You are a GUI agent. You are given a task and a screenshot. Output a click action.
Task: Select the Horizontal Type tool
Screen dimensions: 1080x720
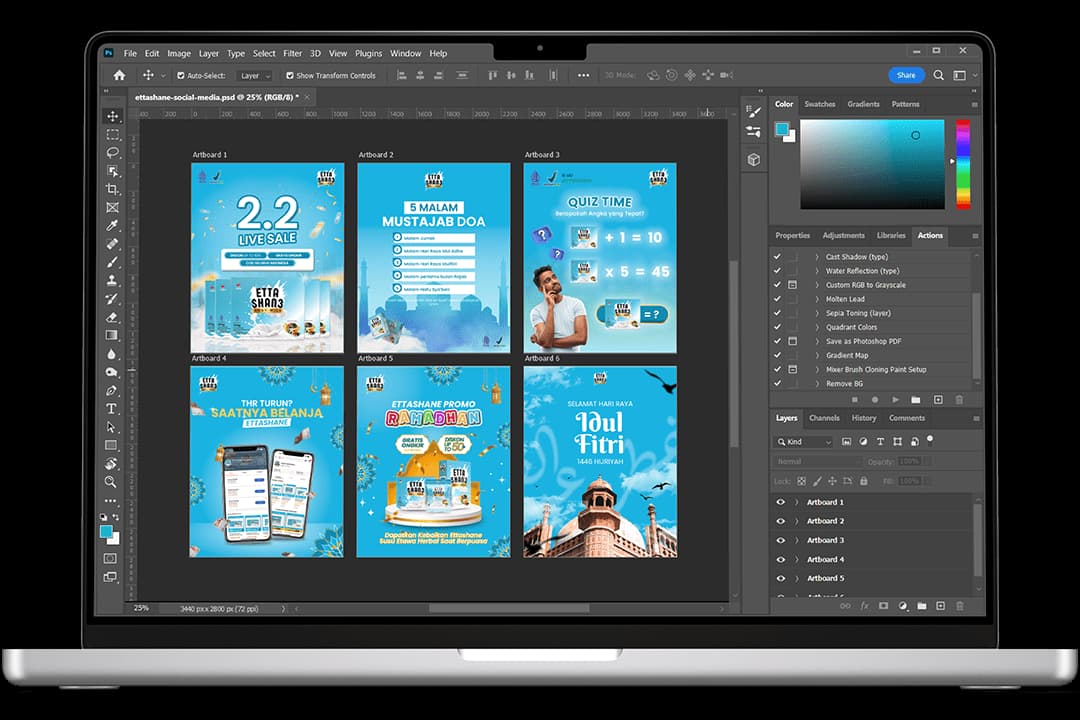point(112,409)
